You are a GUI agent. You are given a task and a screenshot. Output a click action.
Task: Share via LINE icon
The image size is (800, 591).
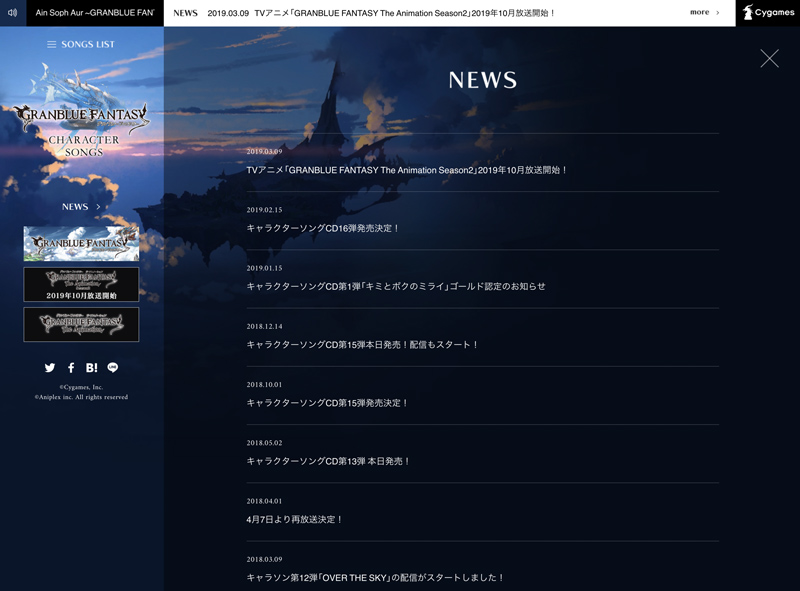[113, 368]
